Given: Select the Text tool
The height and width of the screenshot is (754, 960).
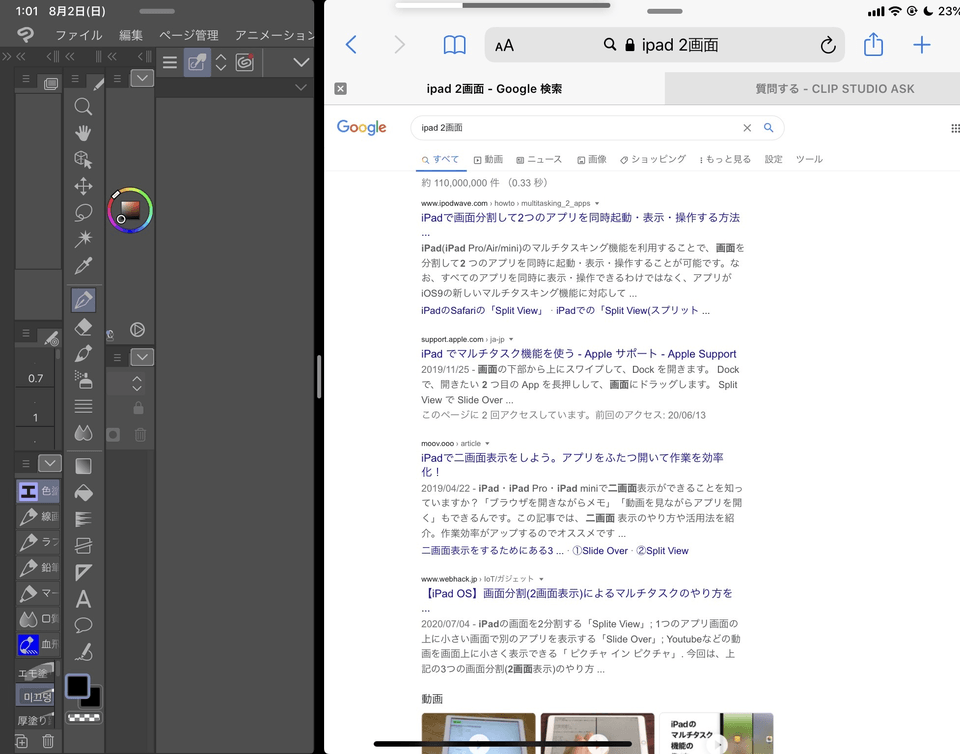Looking at the screenshot, I should 83,599.
